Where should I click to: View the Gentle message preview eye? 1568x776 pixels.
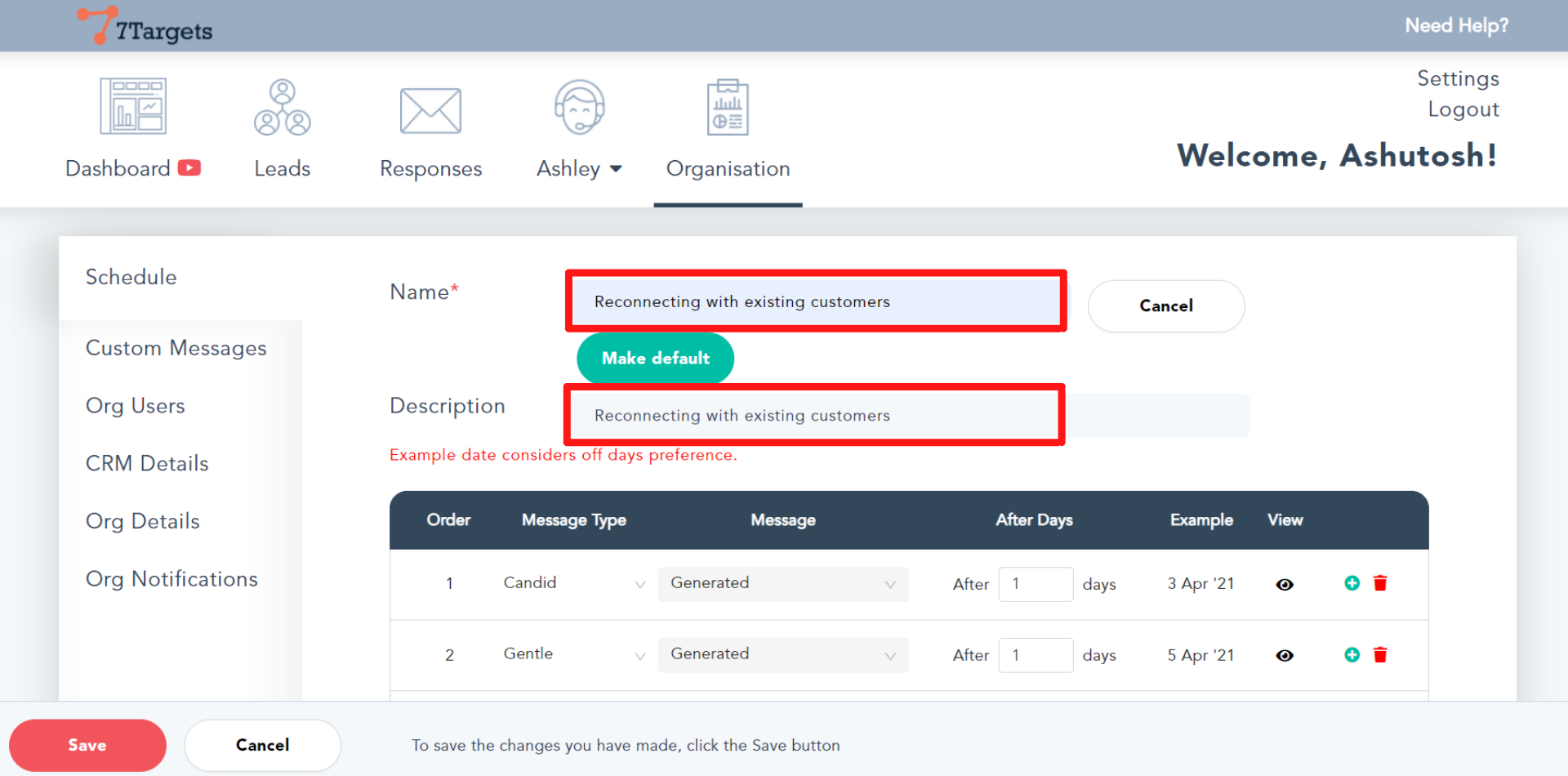click(x=1285, y=655)
